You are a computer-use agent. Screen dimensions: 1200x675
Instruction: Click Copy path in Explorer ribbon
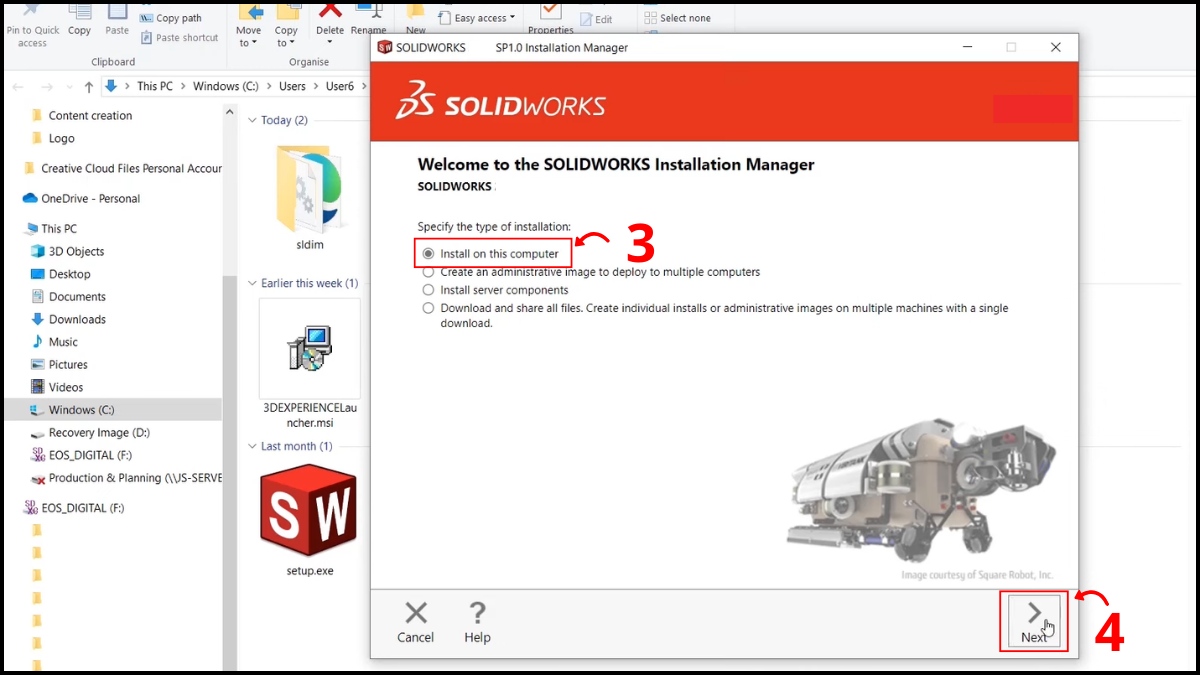pyautogui.click(x=172, y=18)
